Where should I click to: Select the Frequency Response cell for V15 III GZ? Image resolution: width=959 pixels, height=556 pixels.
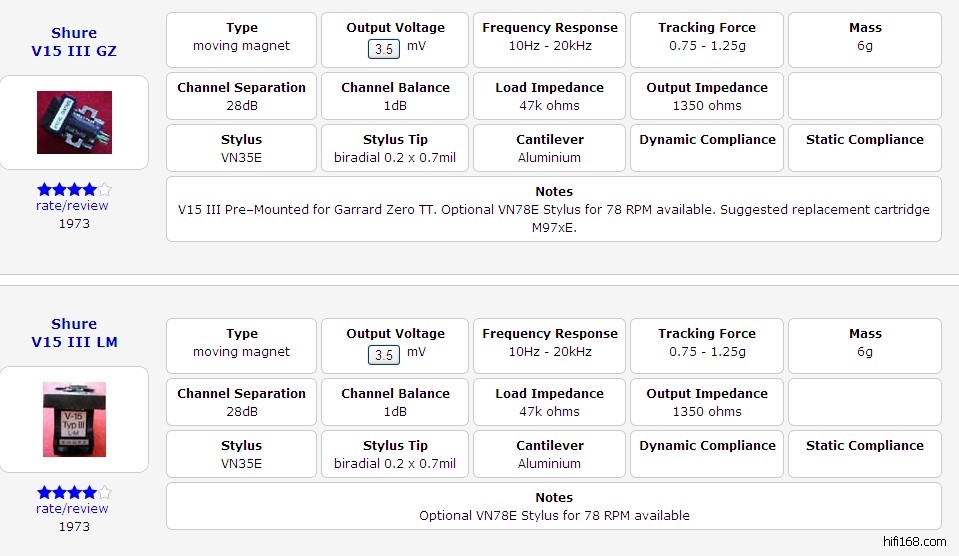[550, 37]
